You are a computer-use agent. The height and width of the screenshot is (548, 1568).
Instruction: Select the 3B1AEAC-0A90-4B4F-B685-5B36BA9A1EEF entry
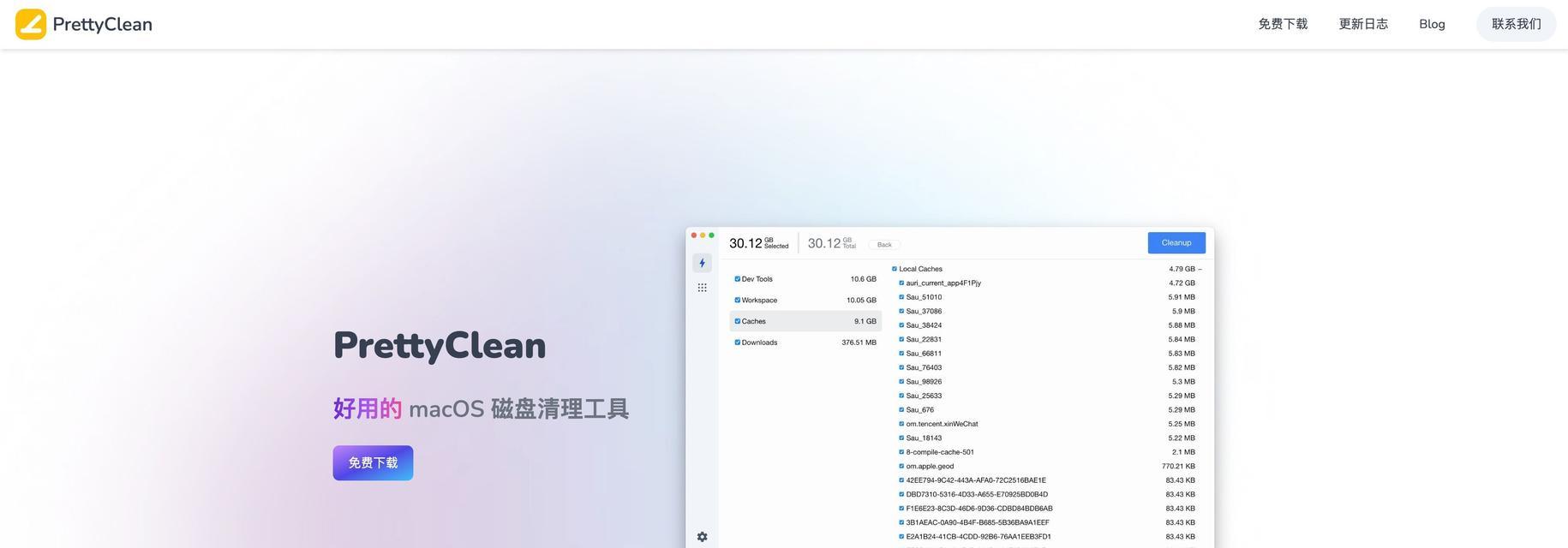[978, 523]
